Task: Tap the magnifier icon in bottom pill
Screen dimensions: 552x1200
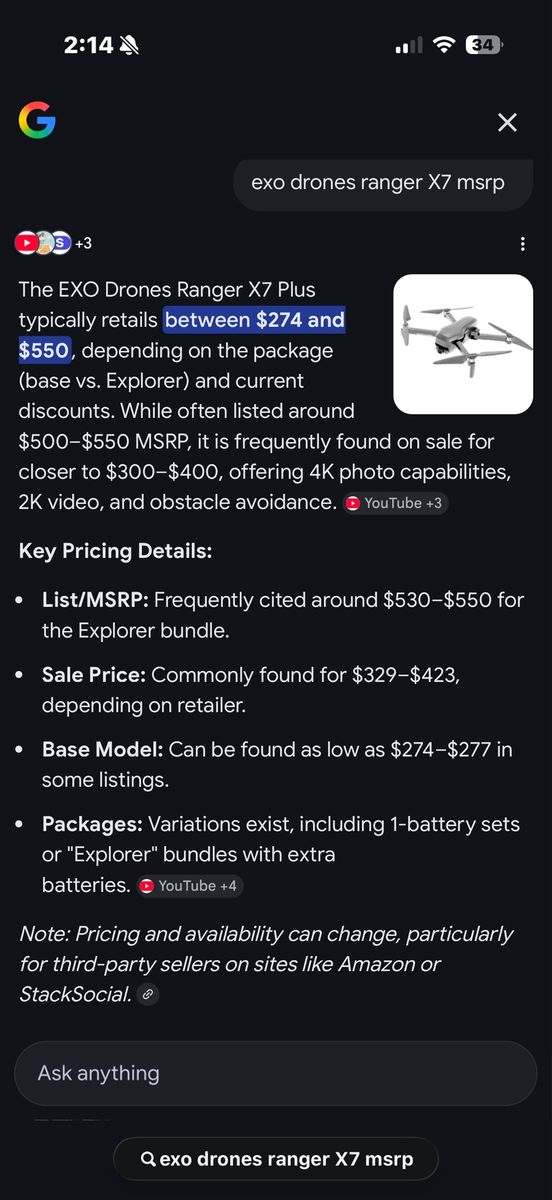Action: pyautogui.click(x=148, y=1159)
